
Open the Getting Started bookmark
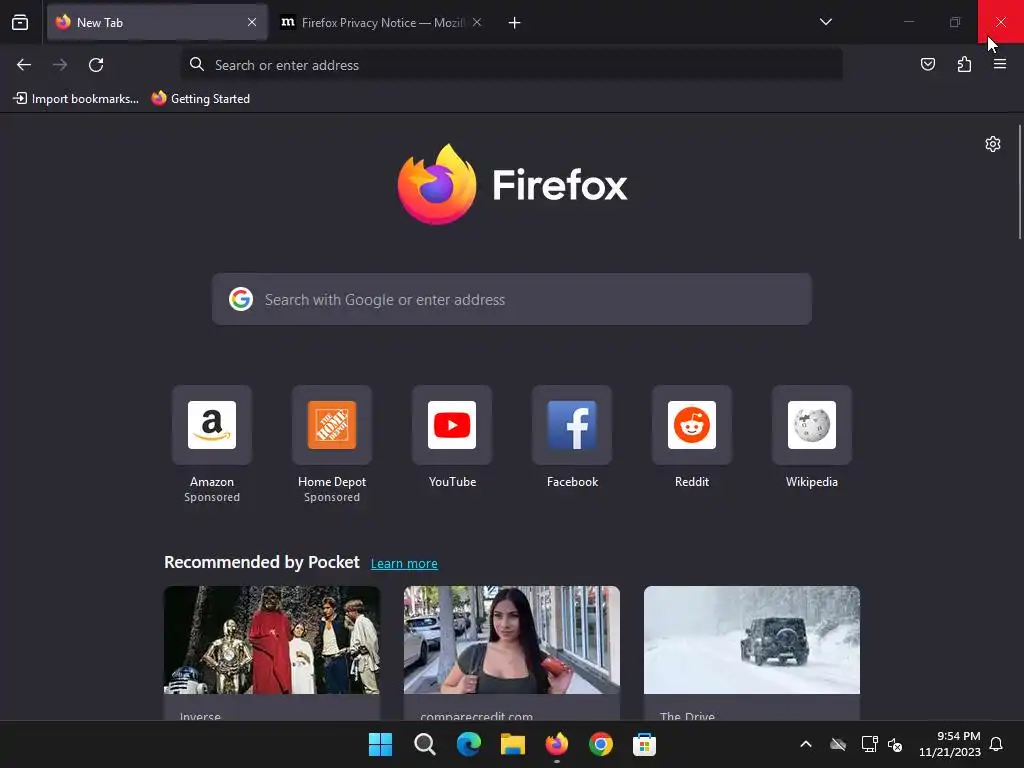point(201,99)
